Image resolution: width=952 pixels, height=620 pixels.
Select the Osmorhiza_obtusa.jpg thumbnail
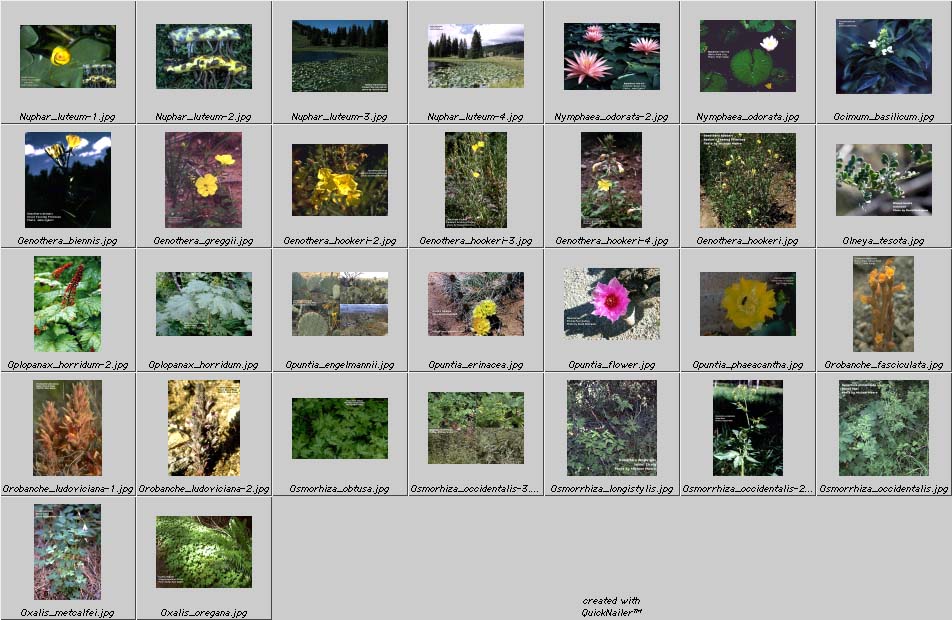point(340,428)
